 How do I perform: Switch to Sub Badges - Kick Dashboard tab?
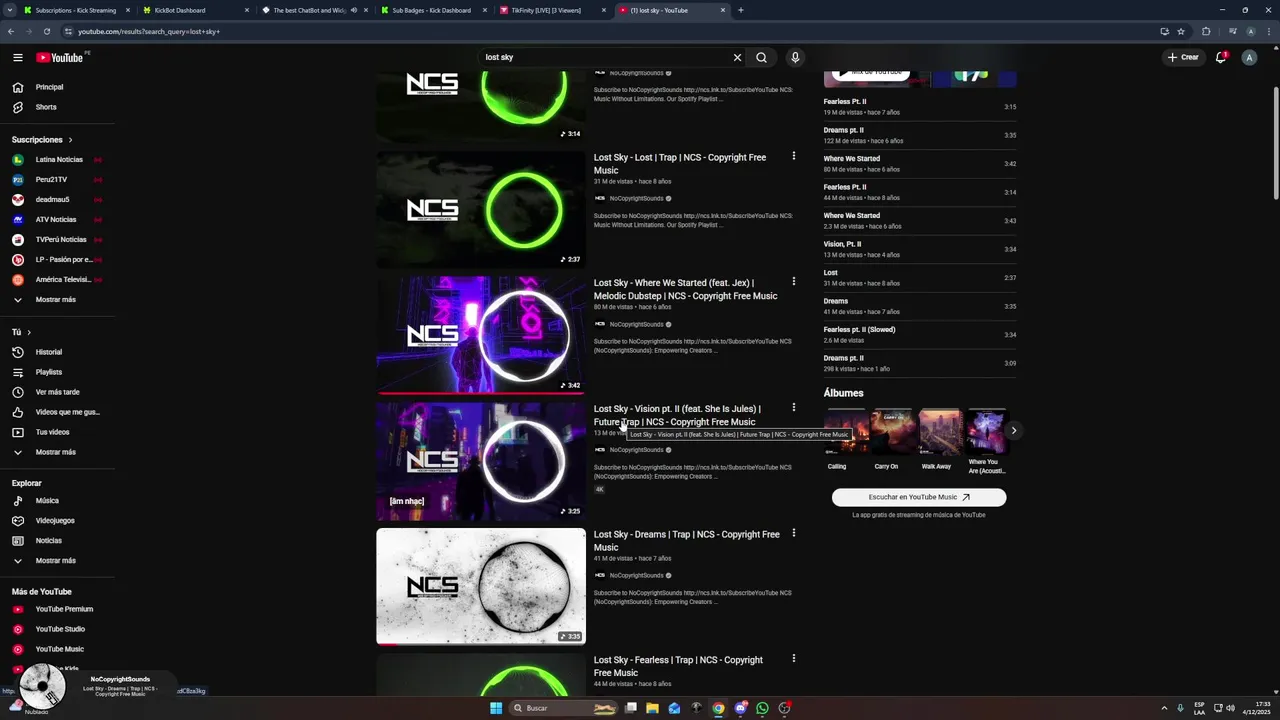tap(431, 10)
